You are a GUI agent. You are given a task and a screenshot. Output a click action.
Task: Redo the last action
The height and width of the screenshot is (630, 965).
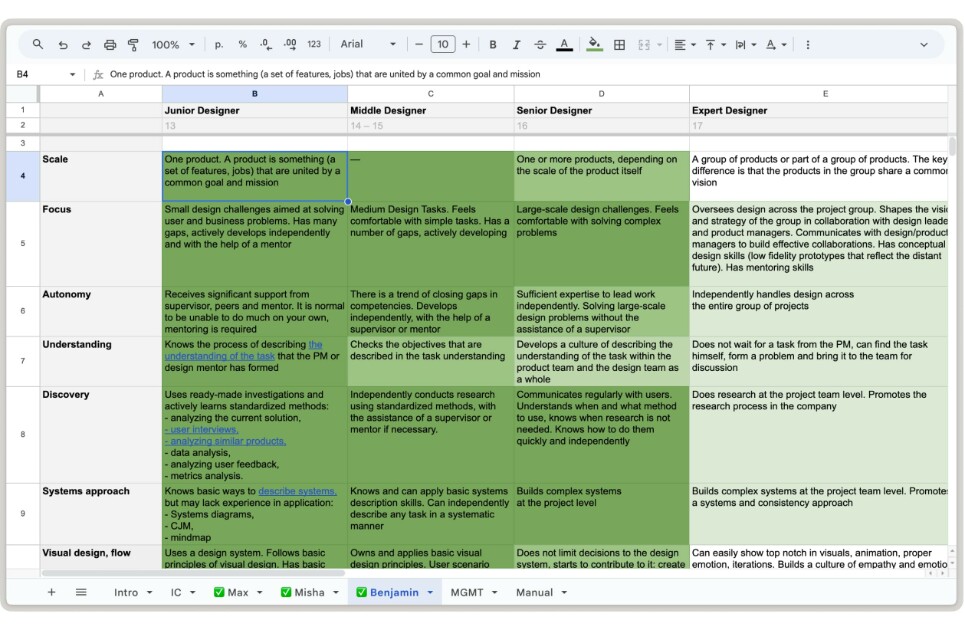(86, 44)
